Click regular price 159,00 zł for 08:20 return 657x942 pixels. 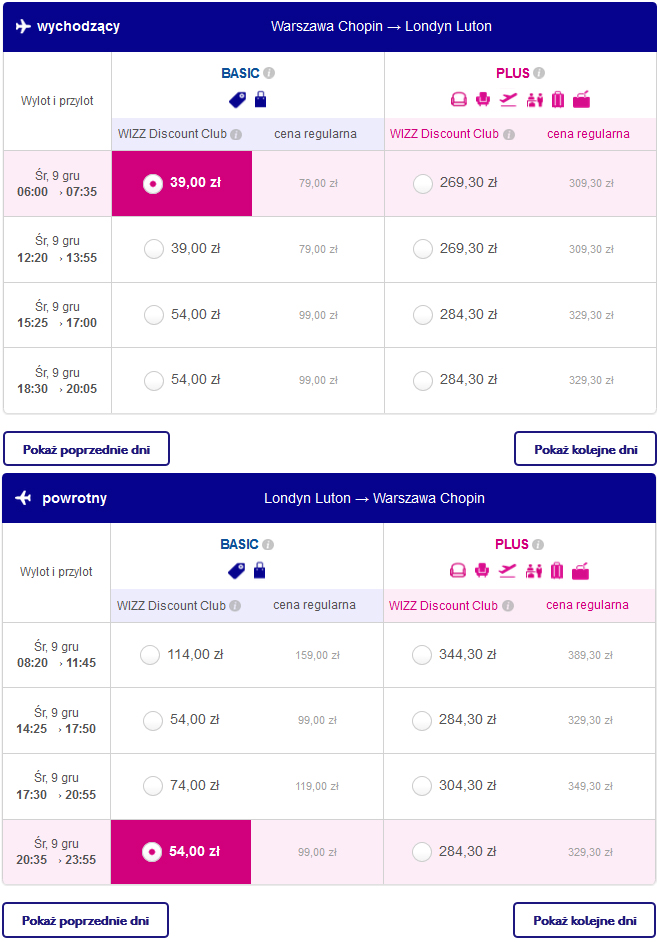317,655
